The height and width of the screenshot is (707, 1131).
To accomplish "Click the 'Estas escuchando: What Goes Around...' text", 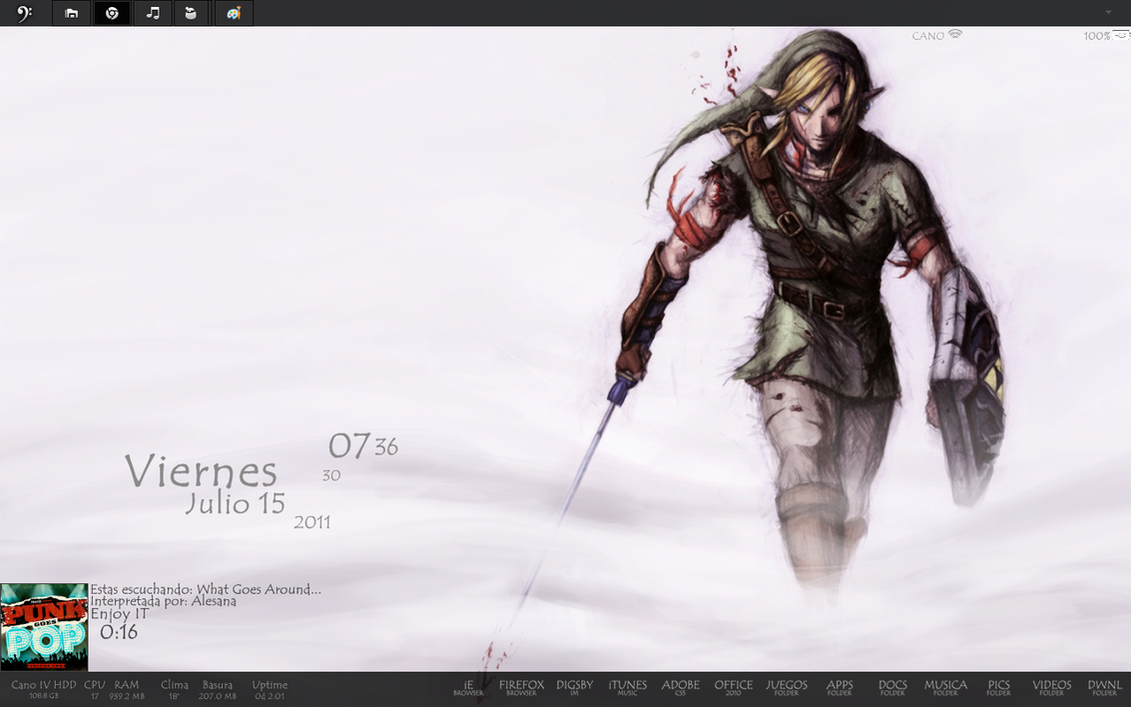I will [206, 589].
